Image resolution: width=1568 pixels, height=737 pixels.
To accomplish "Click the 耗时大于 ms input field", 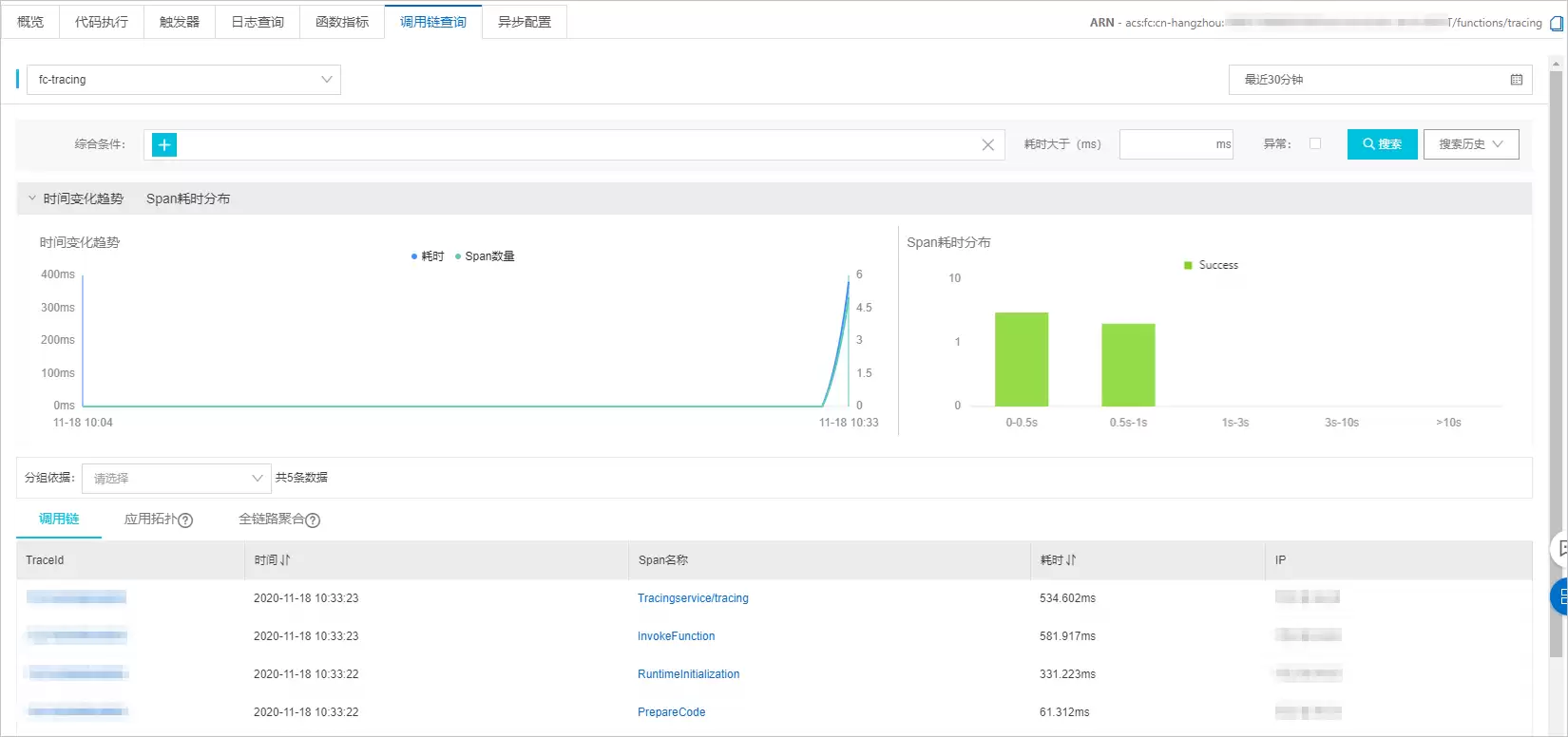I will pos(1176,144).
